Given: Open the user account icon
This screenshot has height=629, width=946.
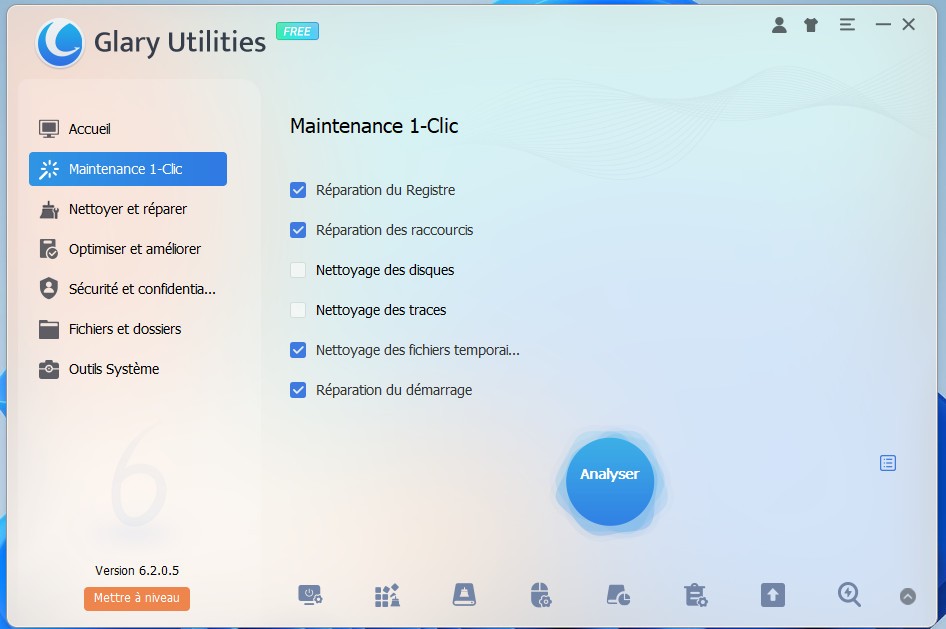Looking at the screenshot, I should coord(779,25).
